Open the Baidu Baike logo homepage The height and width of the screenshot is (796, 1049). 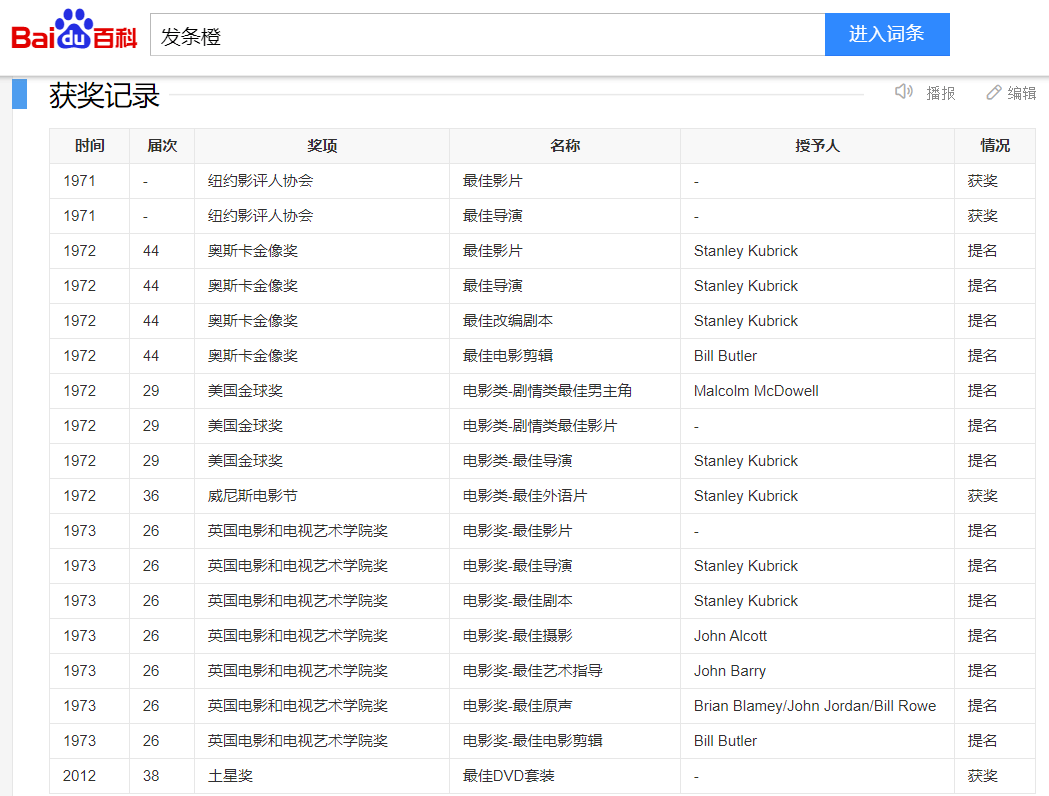pyautogui.click(x=74, y=30)
